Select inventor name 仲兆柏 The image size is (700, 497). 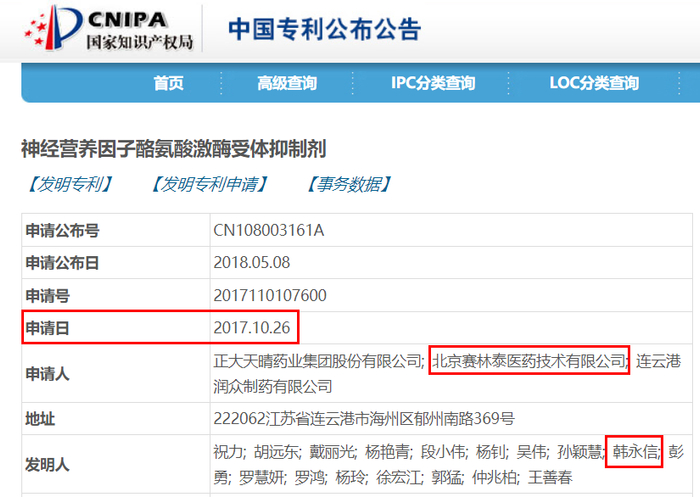click(494, 478)
